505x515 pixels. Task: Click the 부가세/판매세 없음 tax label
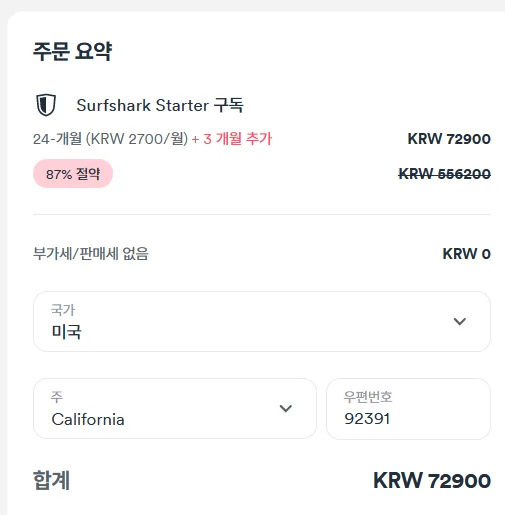pyautogui.click(x=91, y=254)
